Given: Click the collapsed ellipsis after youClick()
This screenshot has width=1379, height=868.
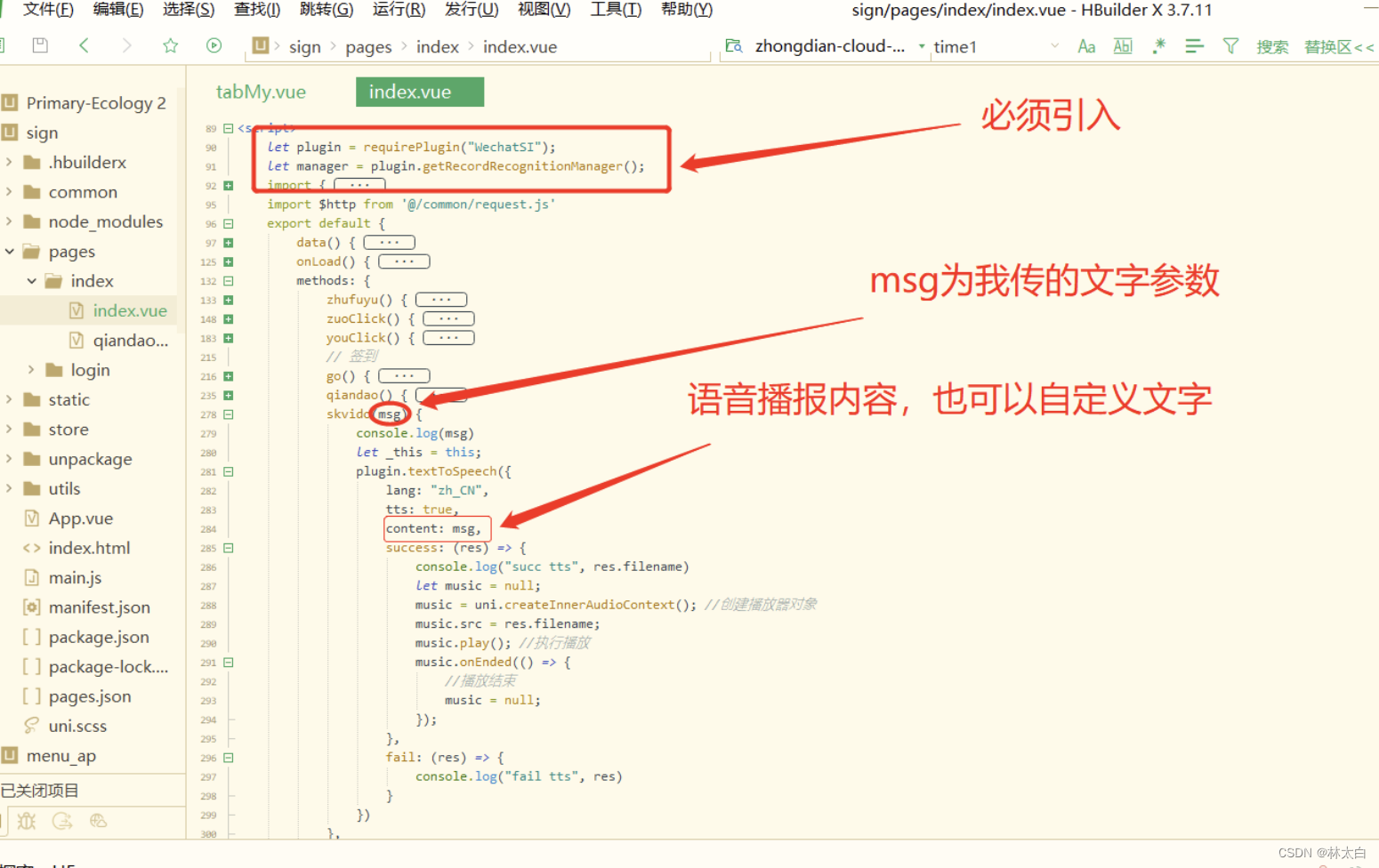Looking at the screenshot, I should [448, 338].
